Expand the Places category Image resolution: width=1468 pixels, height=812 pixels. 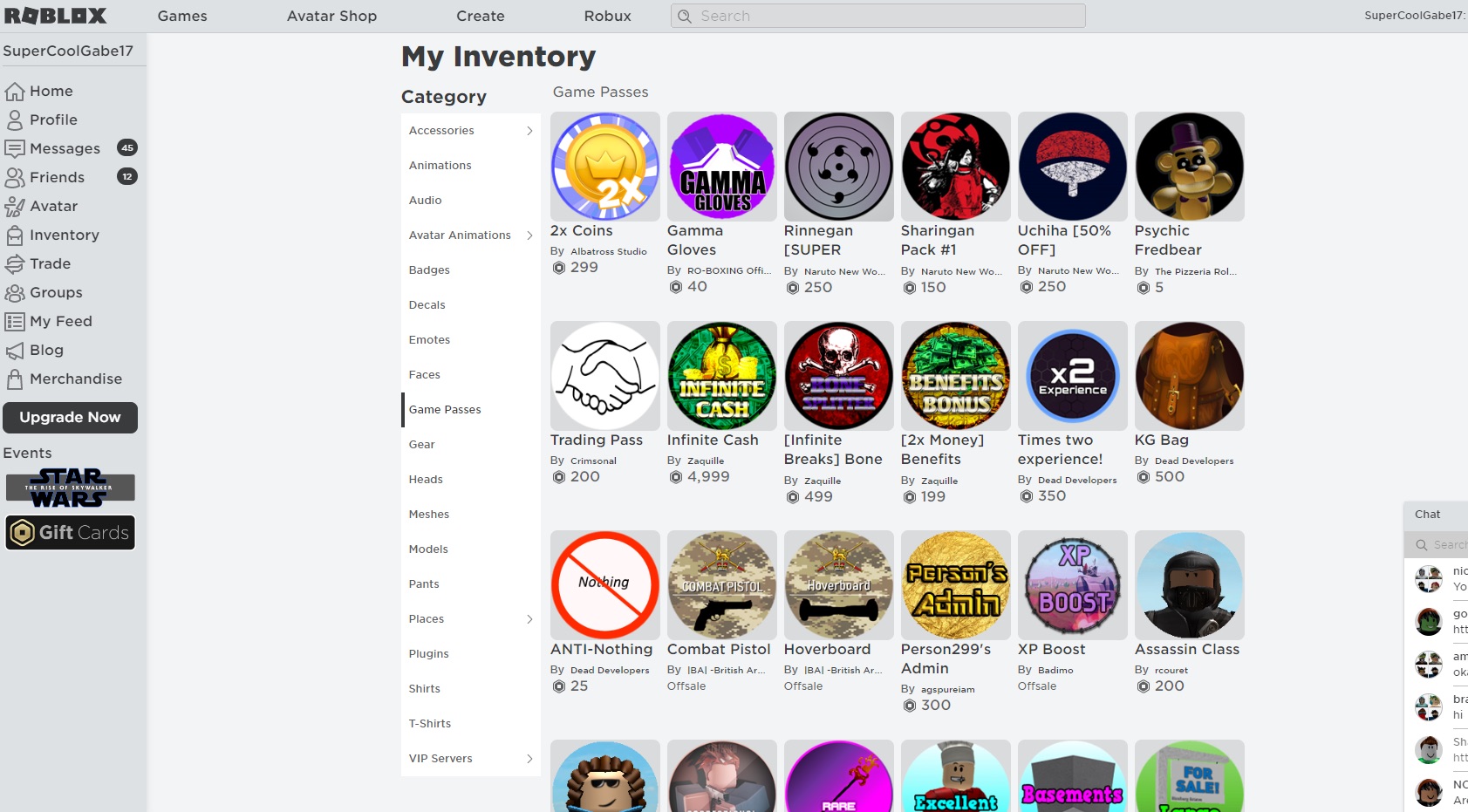tap(529, 618)
